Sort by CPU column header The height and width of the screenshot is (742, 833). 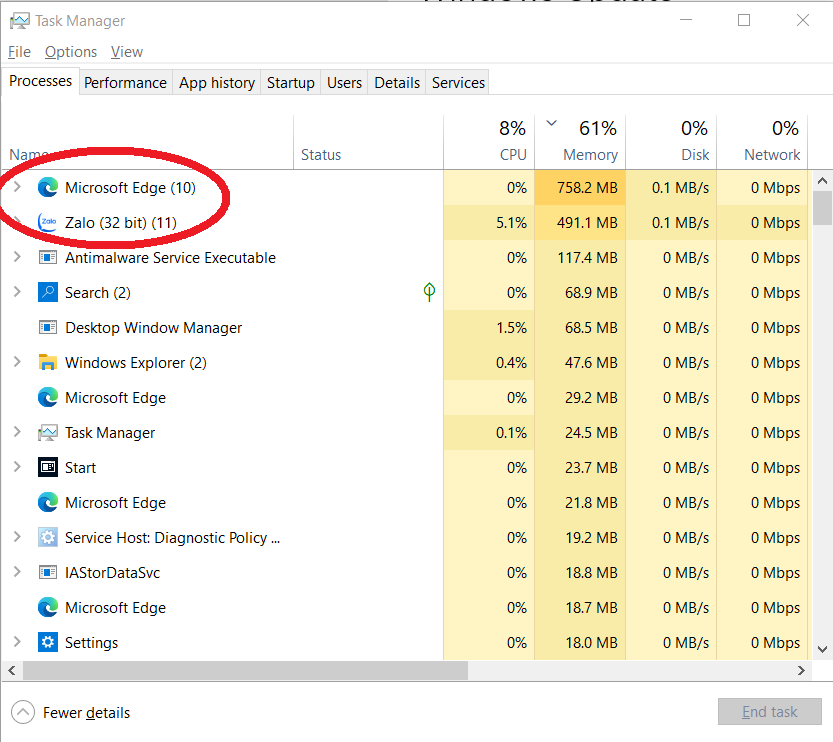(x=489, y=141)
